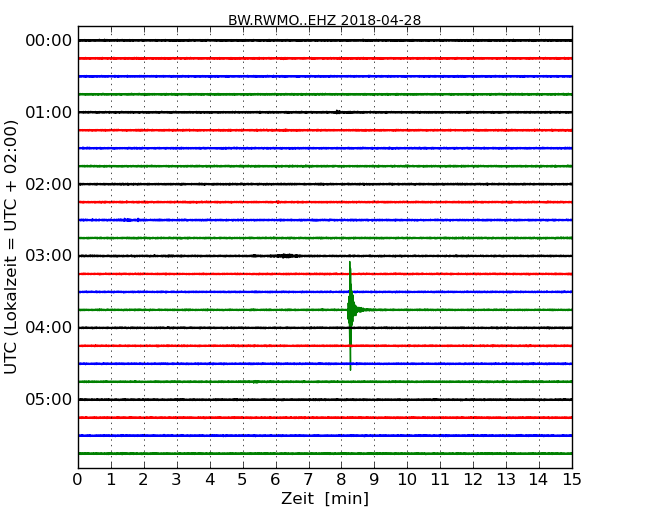Click the x-axis tick label 0

[x=78, y=480]
